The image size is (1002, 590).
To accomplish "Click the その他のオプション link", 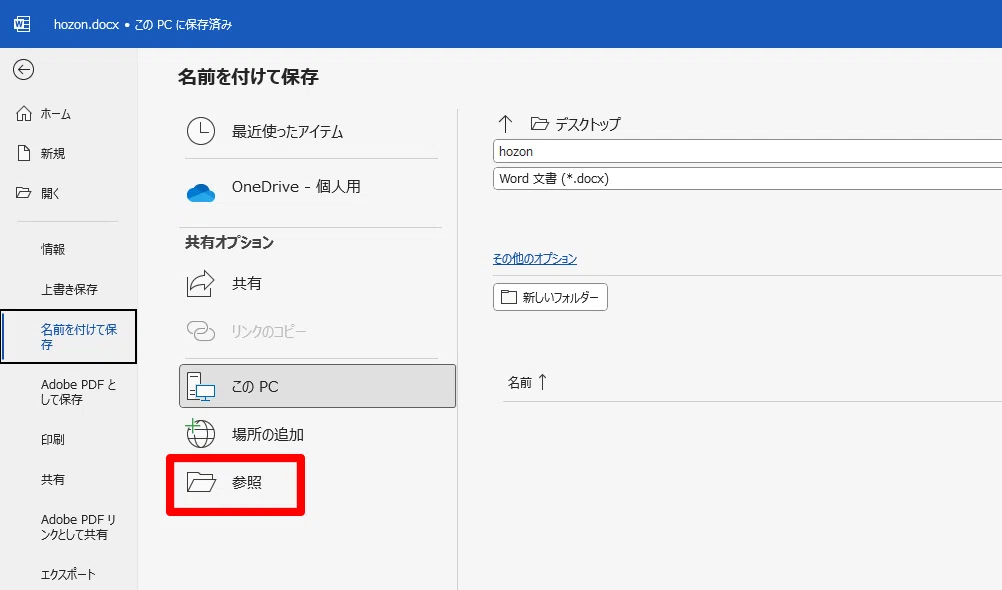I will (535, 259).
